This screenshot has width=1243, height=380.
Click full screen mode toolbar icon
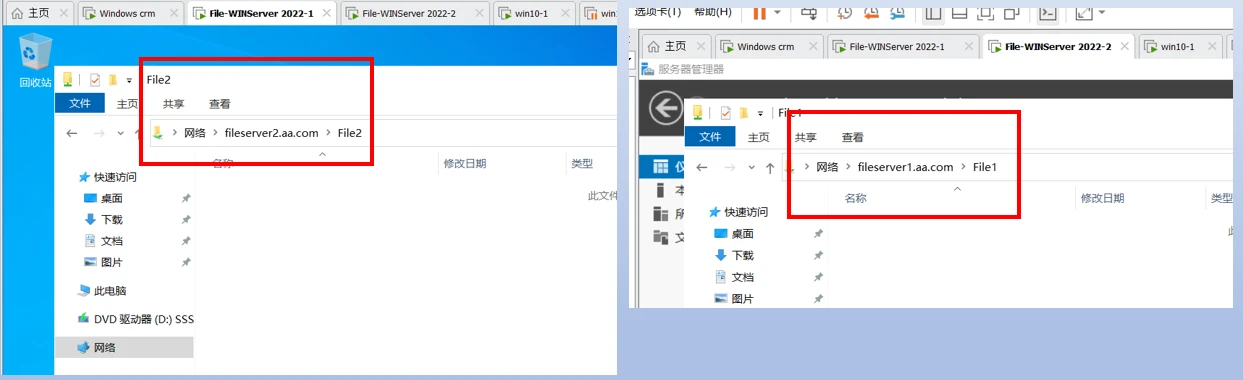click(x=985, y=12)
